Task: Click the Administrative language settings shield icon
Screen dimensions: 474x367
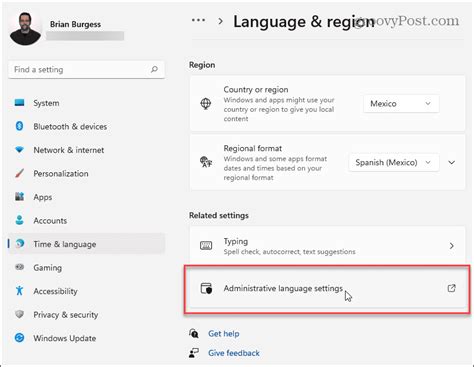Action: (x=206, y=288)
